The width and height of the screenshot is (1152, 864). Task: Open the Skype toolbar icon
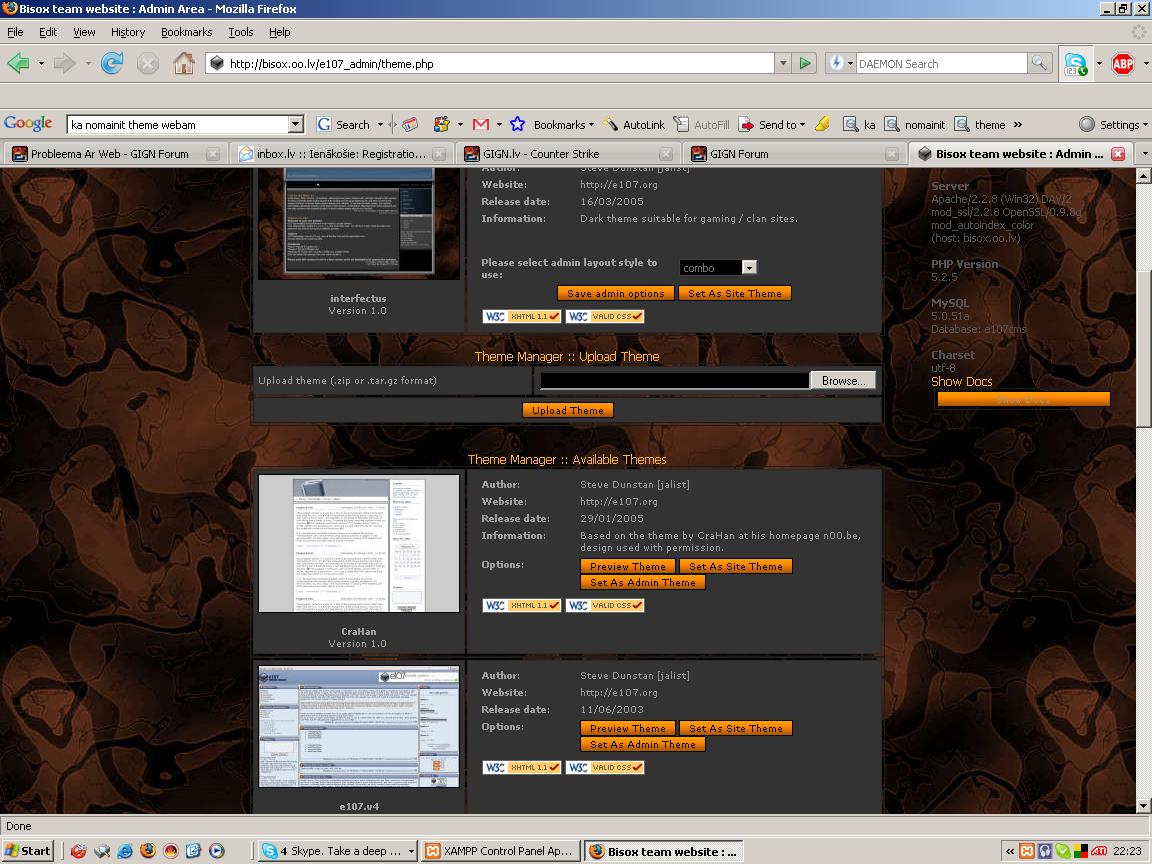[1076, 64]
